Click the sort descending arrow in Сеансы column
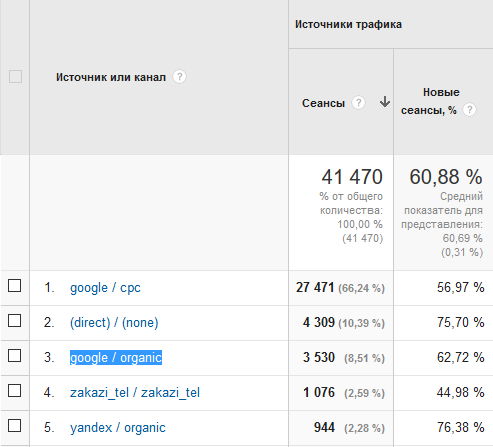Image resolution: width=493 pixels, height=447 pixels. point(385,102)
